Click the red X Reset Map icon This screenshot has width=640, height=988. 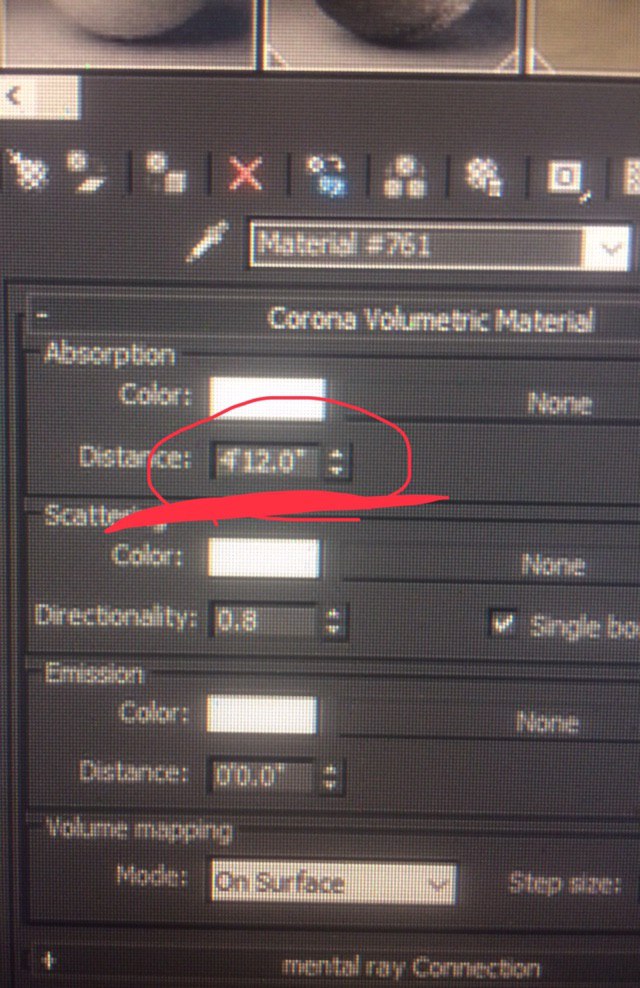coord(245,173)
